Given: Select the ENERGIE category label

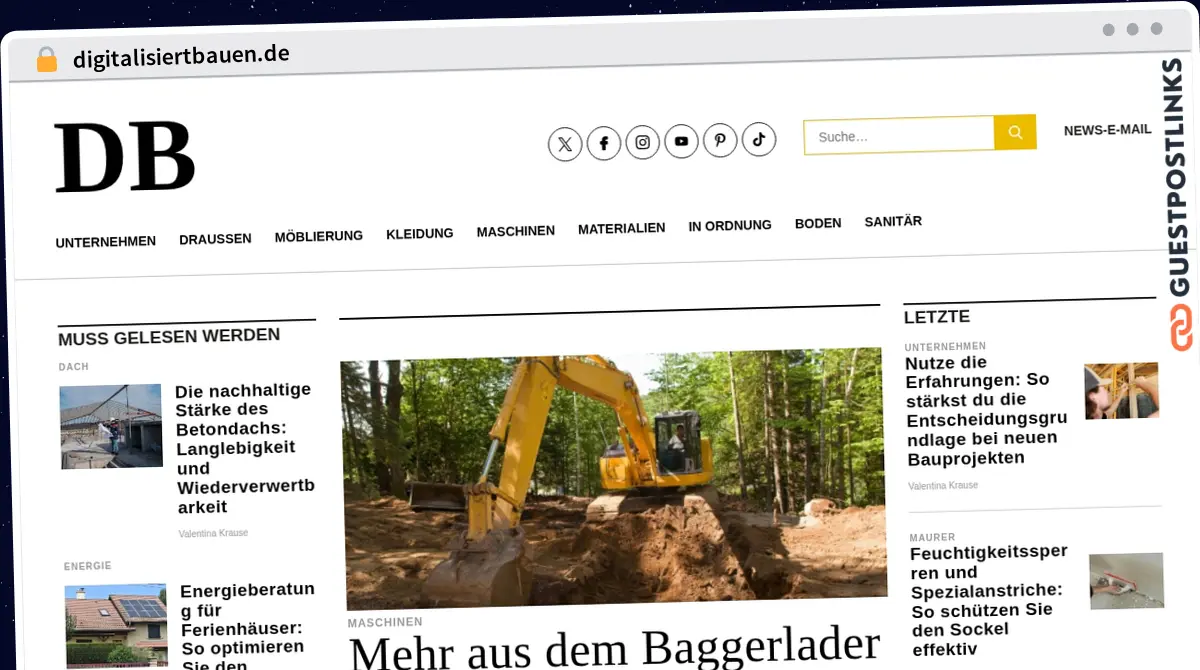Looking at the screenshot, I should 88,566.
